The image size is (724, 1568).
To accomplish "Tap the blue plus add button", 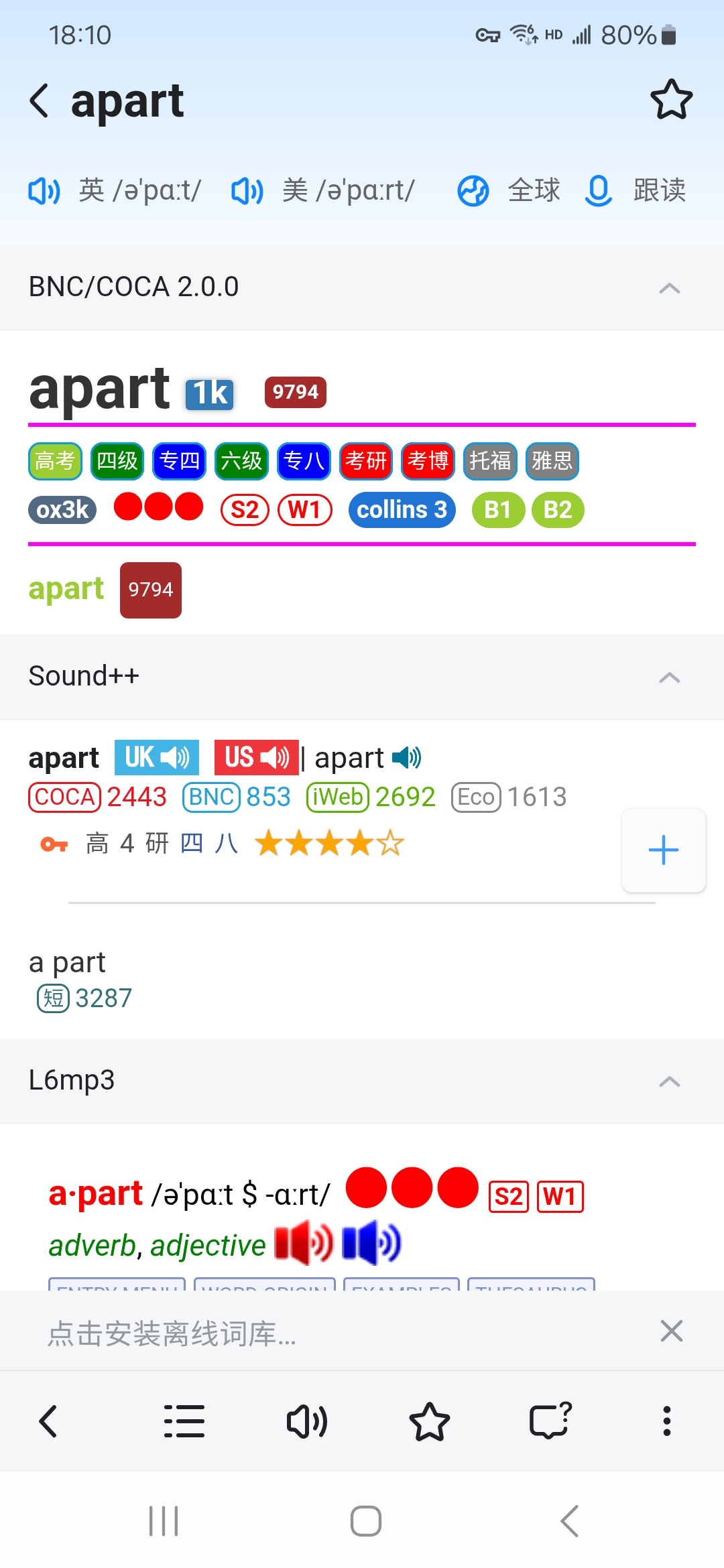I will pos(664,850).
